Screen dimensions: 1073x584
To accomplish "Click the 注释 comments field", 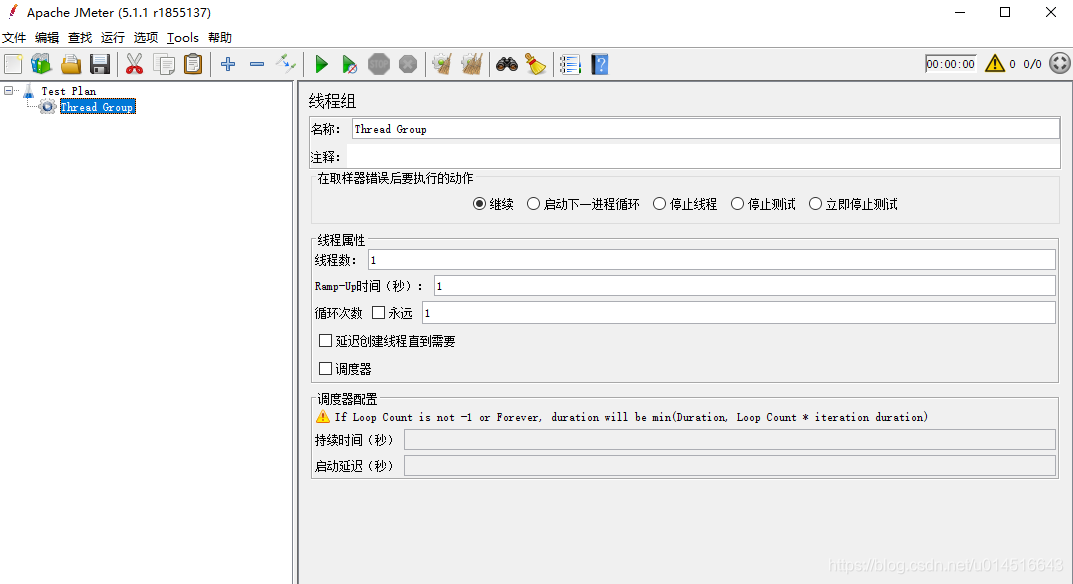I will (703, 157).
